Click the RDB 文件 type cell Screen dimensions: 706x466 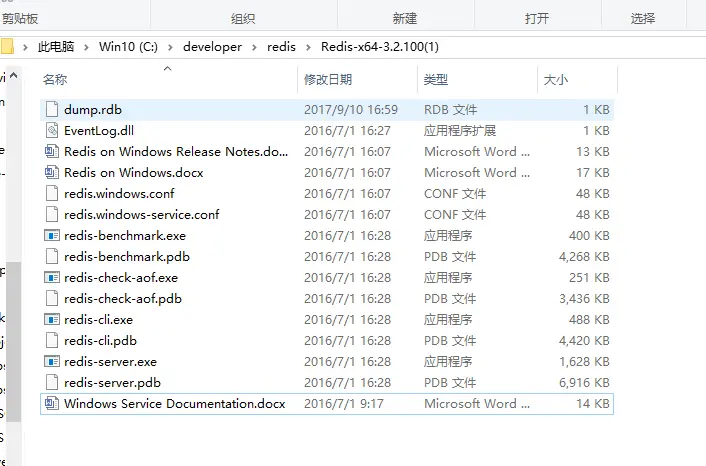click(450, 109)
